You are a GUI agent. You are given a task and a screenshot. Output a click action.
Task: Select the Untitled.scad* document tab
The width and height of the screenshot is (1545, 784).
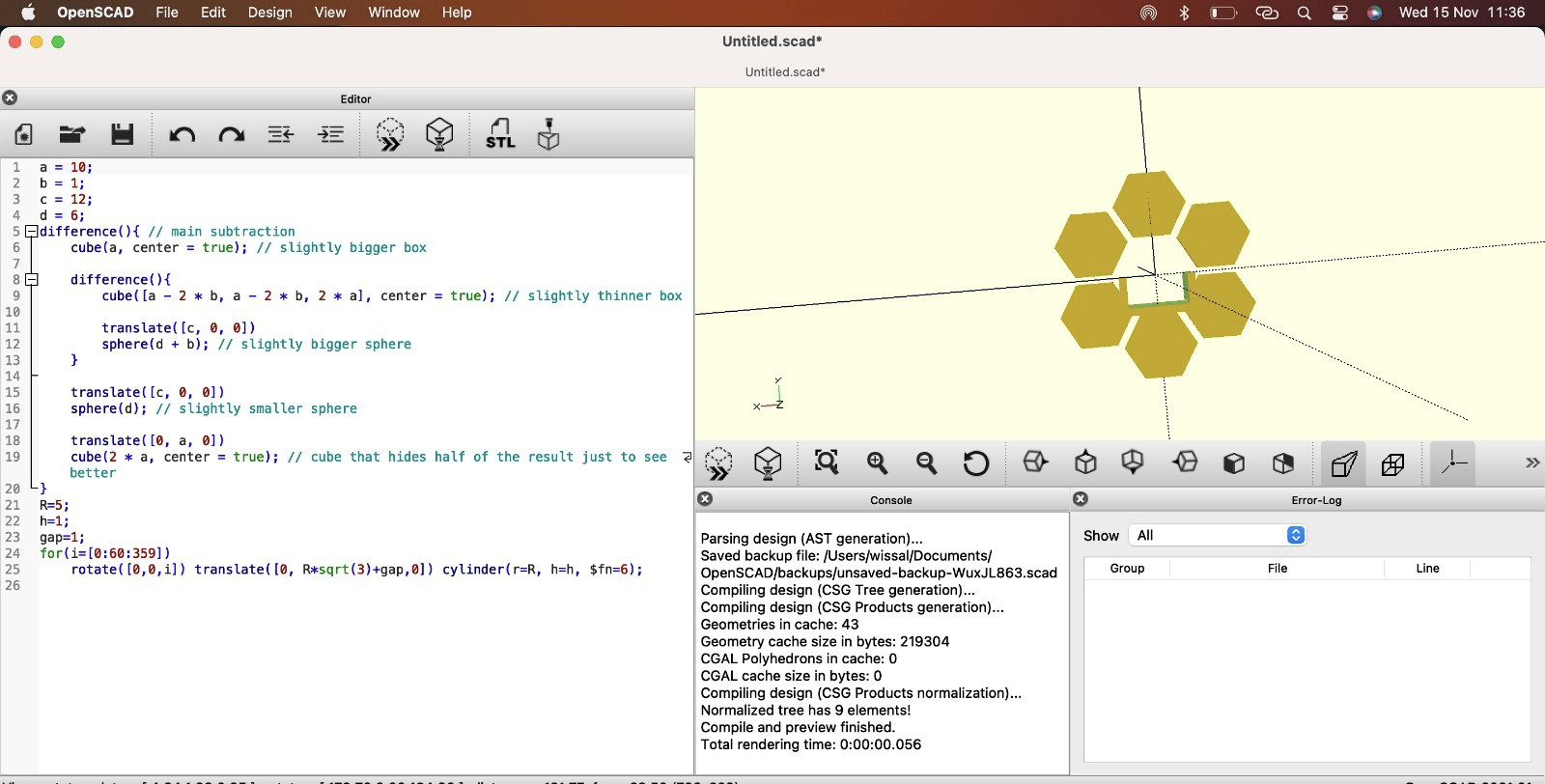point(785,71)
